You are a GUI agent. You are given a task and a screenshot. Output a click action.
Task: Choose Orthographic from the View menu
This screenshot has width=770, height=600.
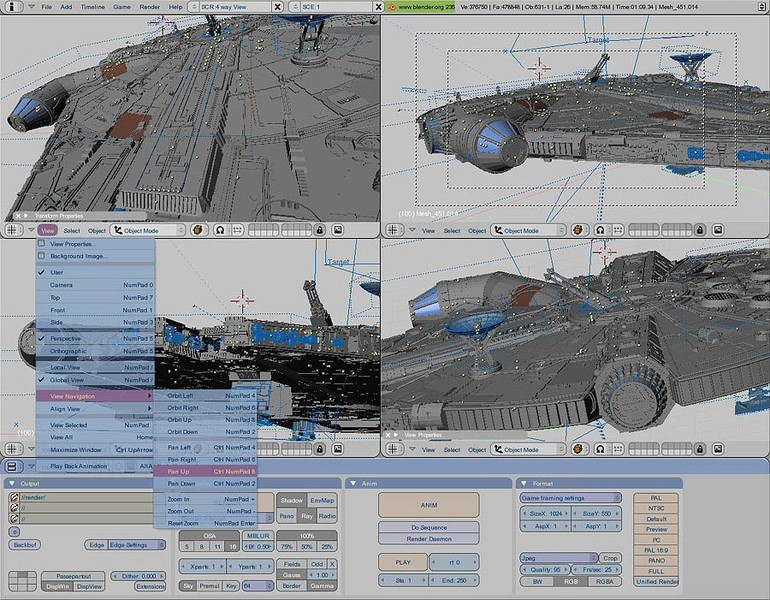[96, 351]
